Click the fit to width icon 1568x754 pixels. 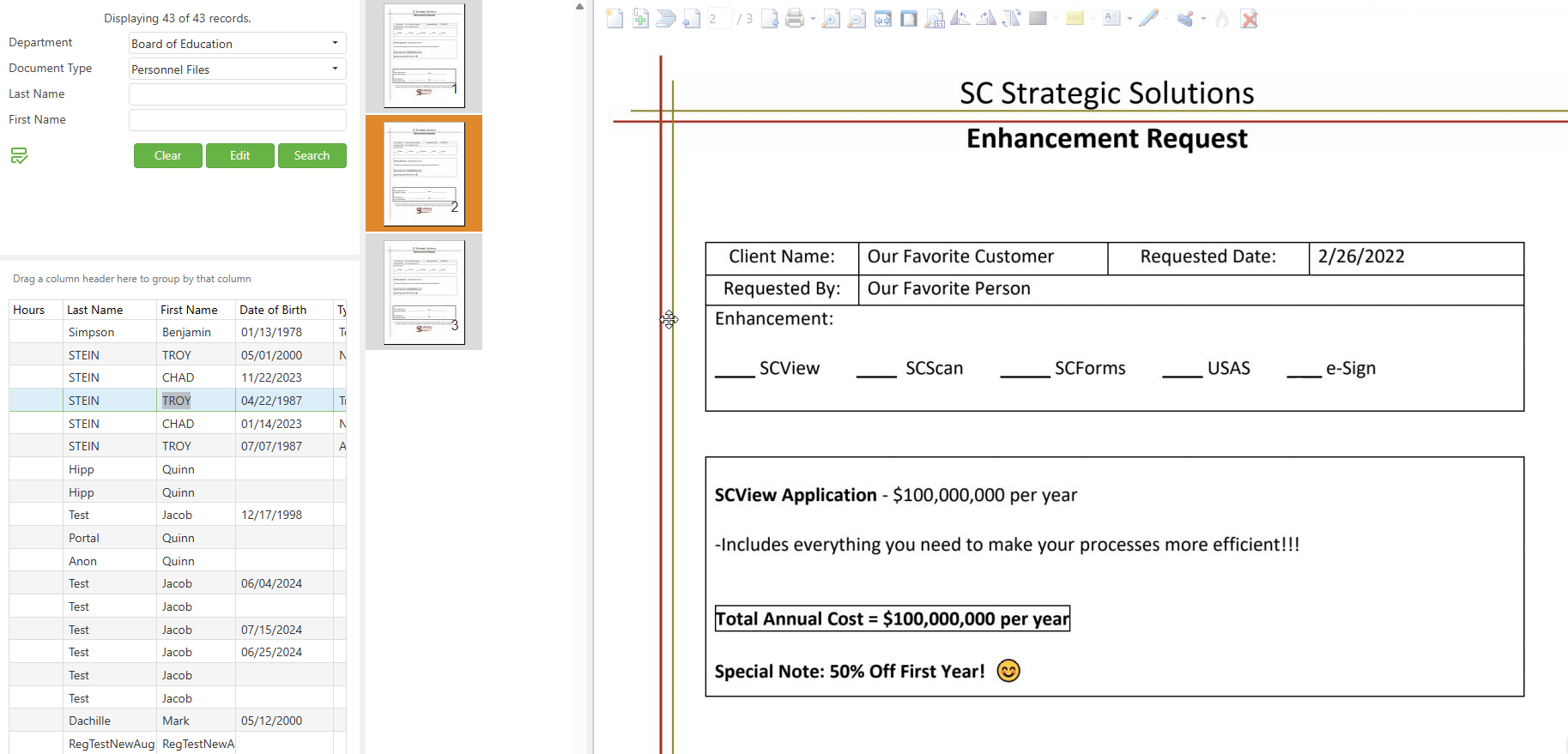tap(883, 18)
